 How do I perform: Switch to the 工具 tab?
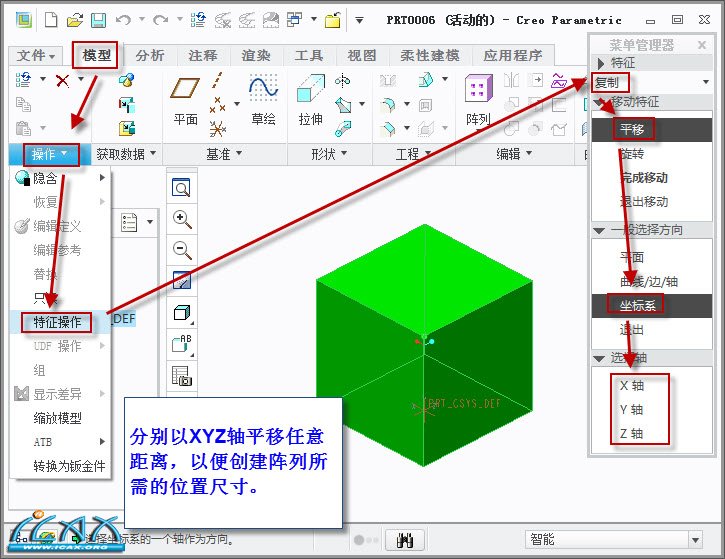pos(308,55)
